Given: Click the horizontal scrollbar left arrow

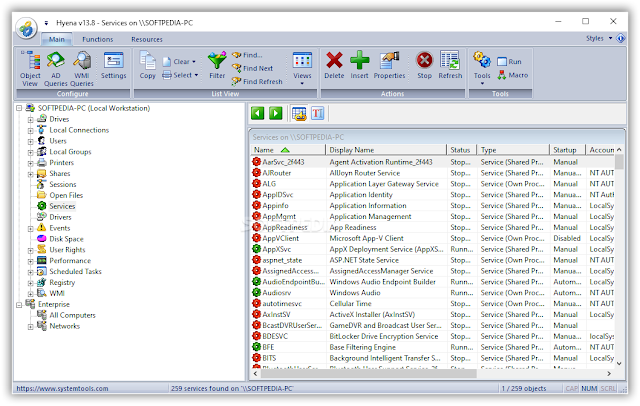Looking at the screenshot, I should point(256,373).
